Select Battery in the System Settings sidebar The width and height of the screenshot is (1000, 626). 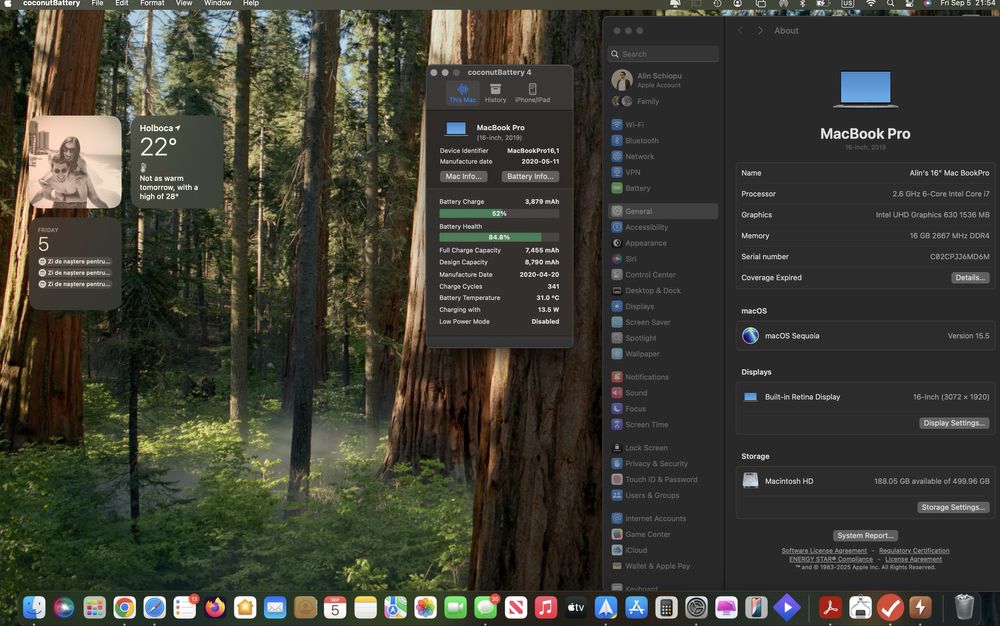(x=637, y=188)
